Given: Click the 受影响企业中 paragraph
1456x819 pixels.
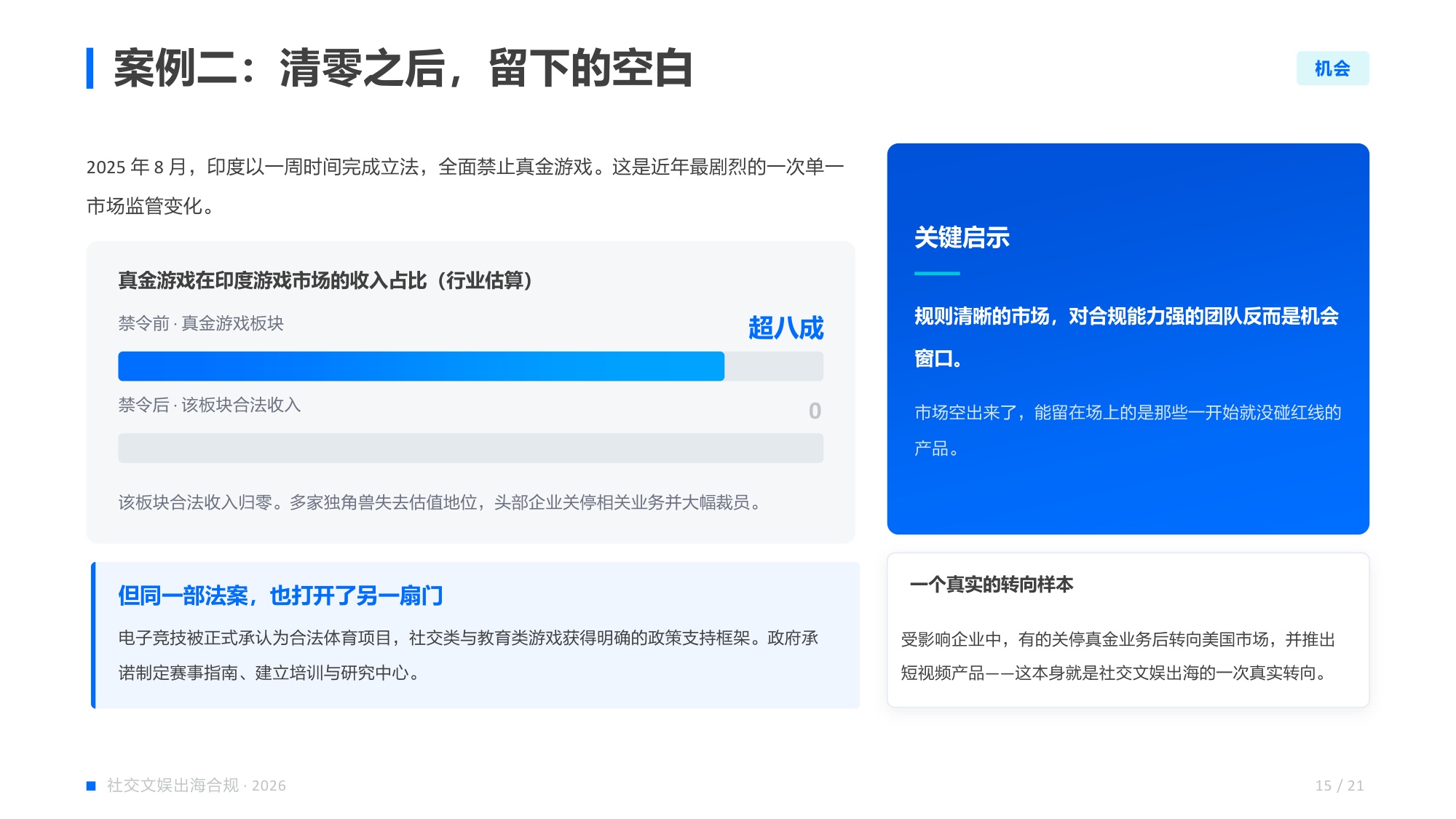Looking at the screenshot, I should click(1118, 656).
